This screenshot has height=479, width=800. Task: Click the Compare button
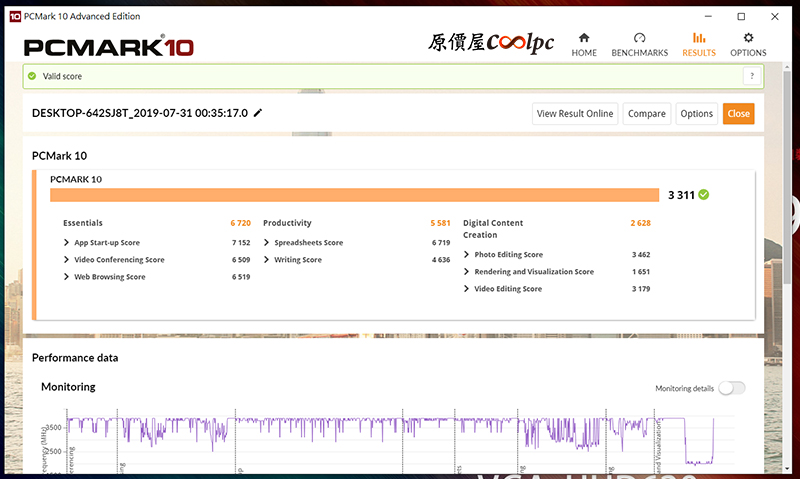pos(646,113)
